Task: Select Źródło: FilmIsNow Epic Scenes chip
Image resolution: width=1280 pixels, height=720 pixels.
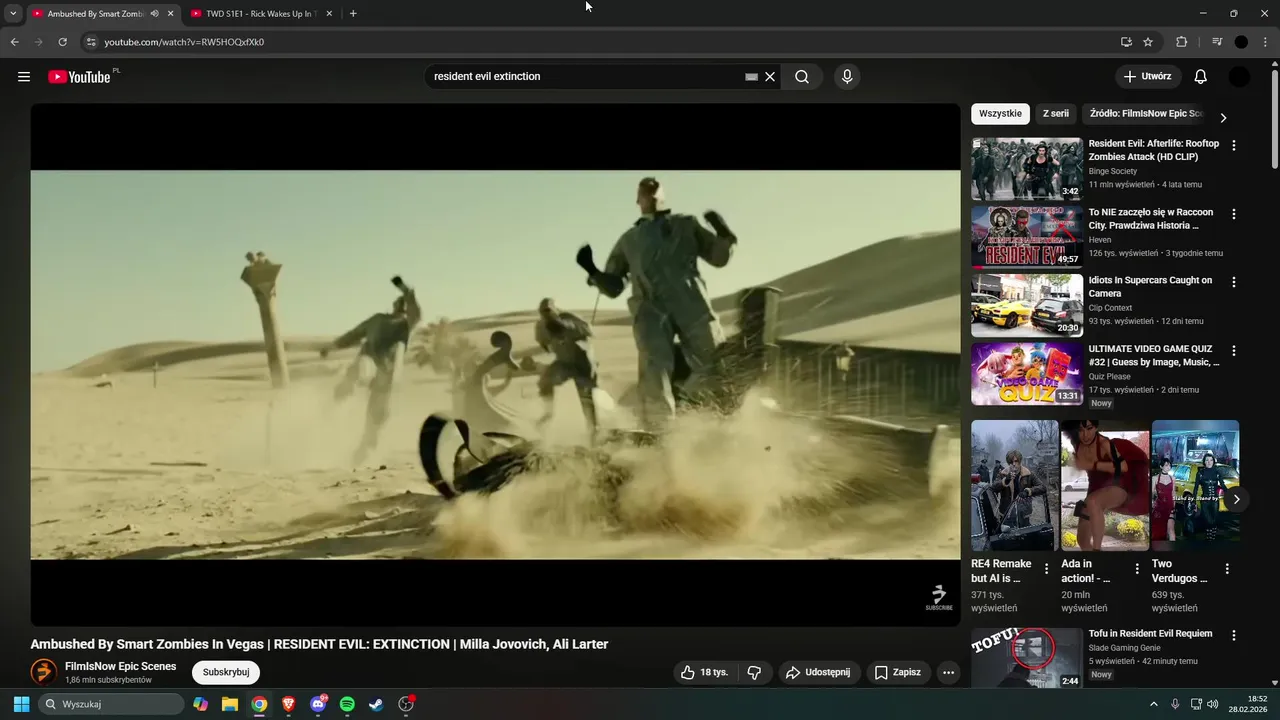Action: tap(1146, 114)
